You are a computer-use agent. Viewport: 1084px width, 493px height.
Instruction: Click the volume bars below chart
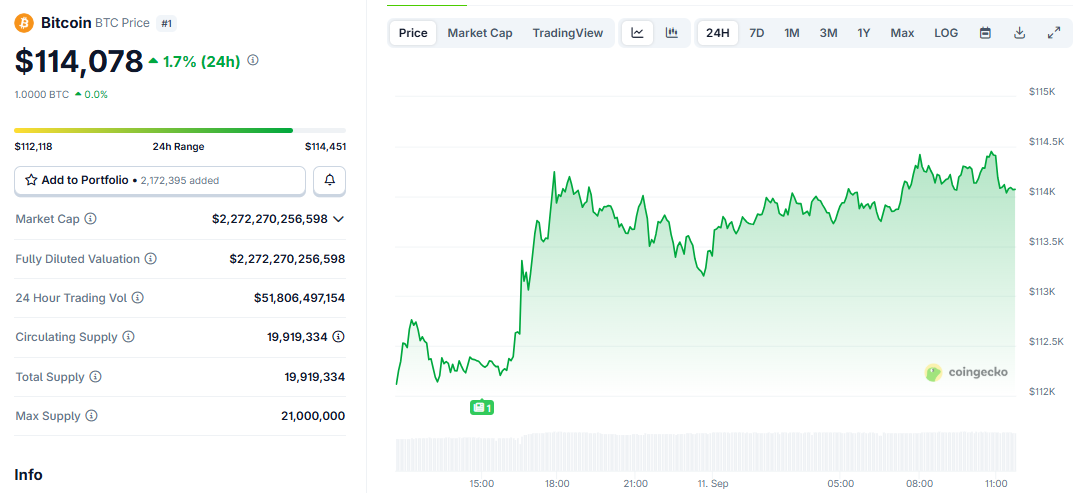pyautogui.click(x=705, y=452)
